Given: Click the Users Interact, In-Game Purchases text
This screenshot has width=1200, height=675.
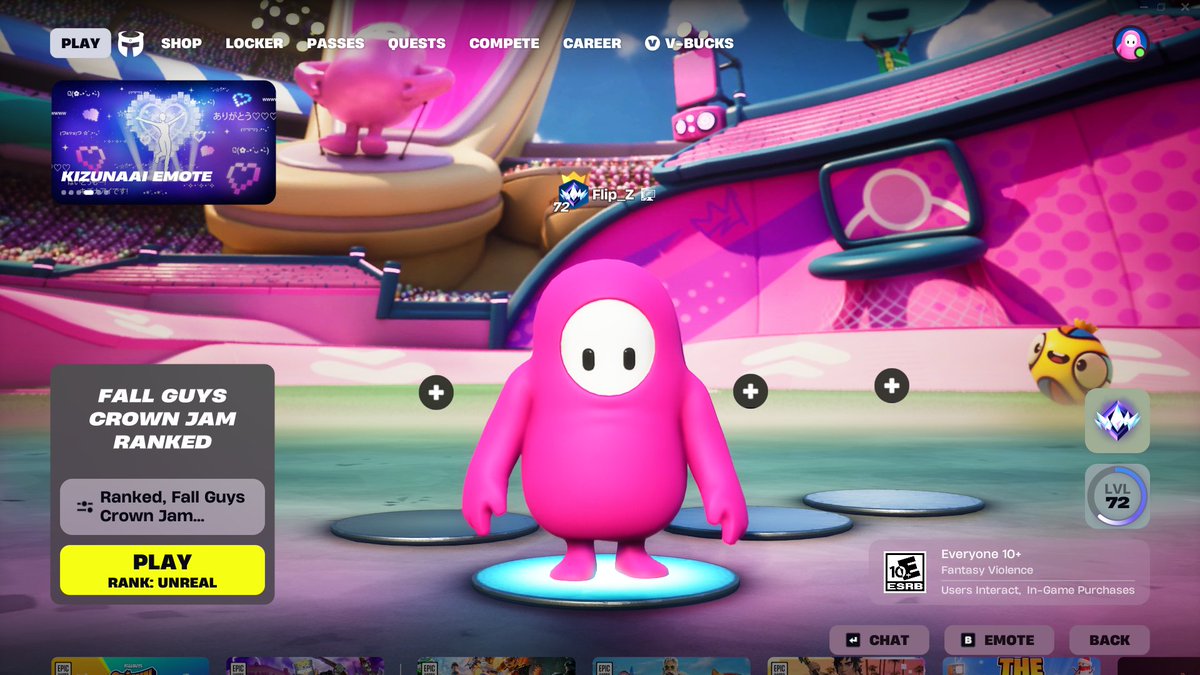Looking at the screenshot, I should [x=1038, y=590].
